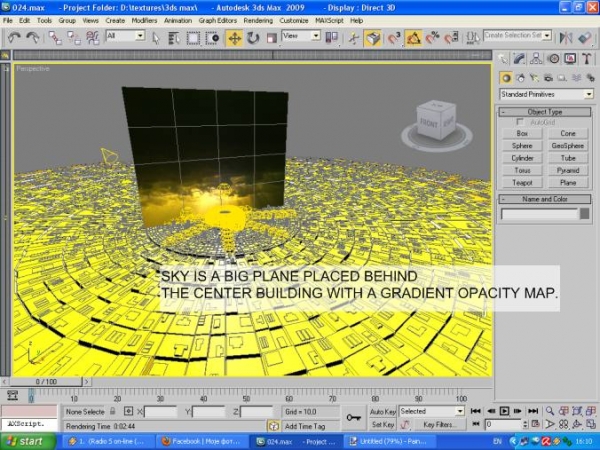Image resolution: width=600 pixels, height=450 pixels.
Task: Click Select and Manipulate icon
Action: [x=354, y=38]
